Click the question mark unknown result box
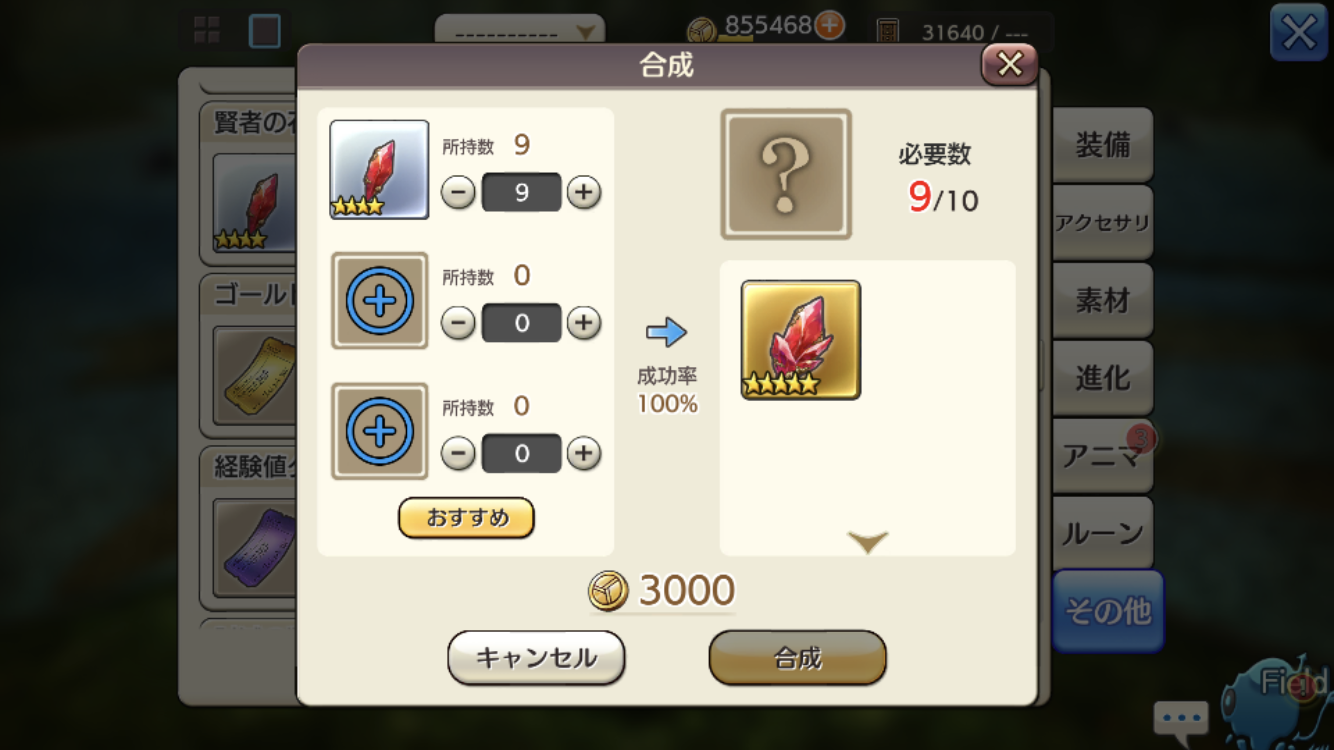The image size is (1334, 750). pos(786,174)
